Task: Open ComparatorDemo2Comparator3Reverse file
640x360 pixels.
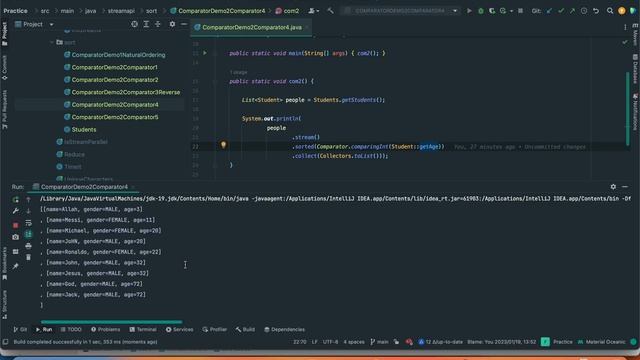Action: pyautogui.click(x=122, y=92)
